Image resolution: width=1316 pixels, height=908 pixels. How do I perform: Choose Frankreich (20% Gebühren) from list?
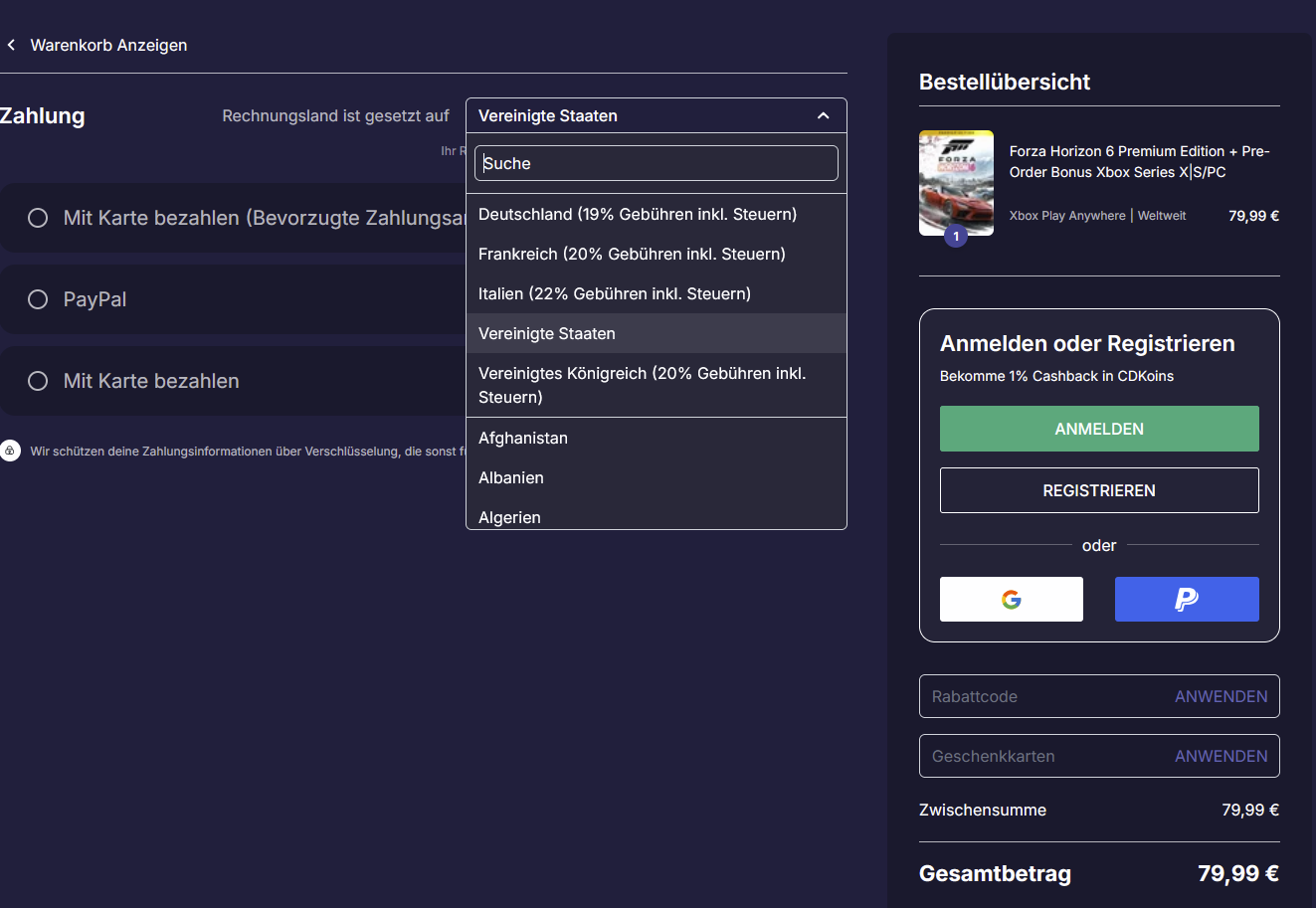(657, 254)
